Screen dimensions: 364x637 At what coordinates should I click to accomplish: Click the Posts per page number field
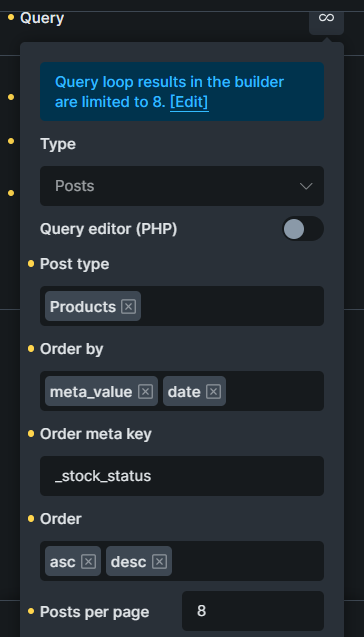click(253, 611)
